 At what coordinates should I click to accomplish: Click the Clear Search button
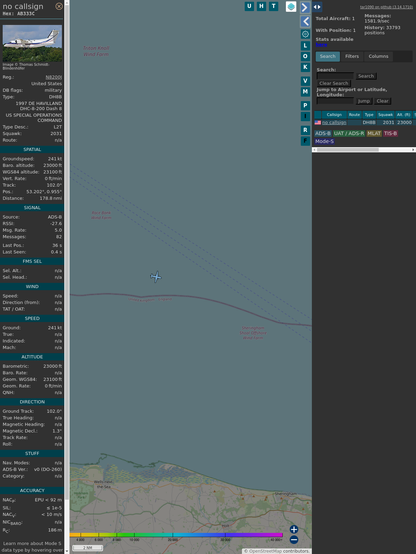pos(334,83)
